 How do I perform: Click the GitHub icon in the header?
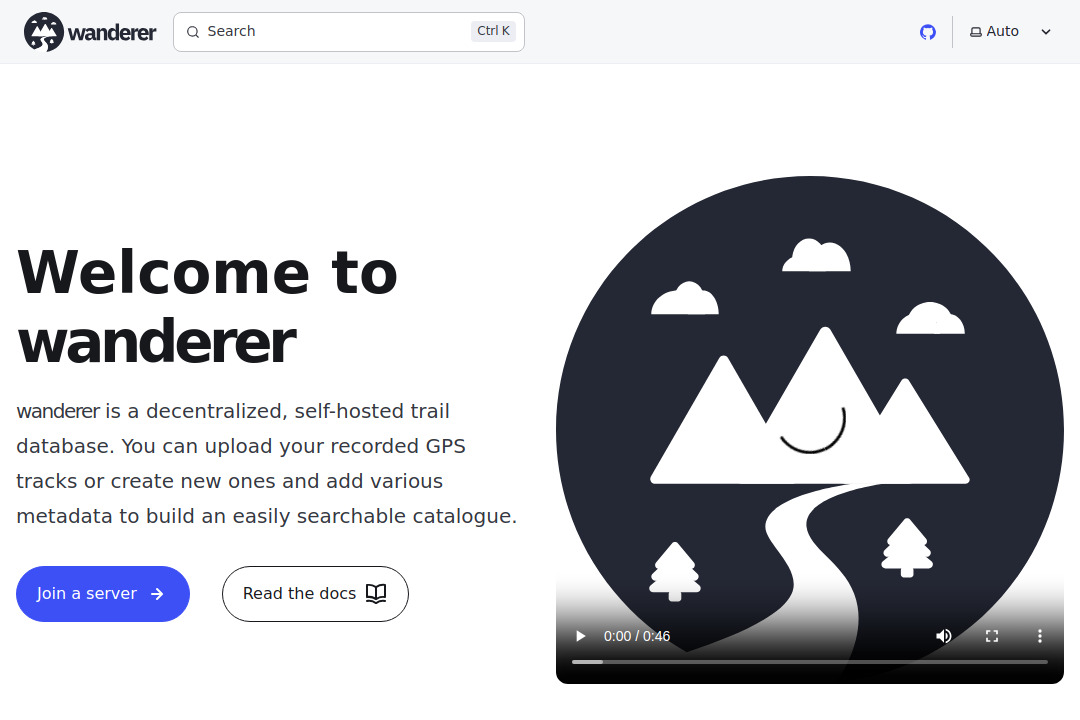point(927,31)
